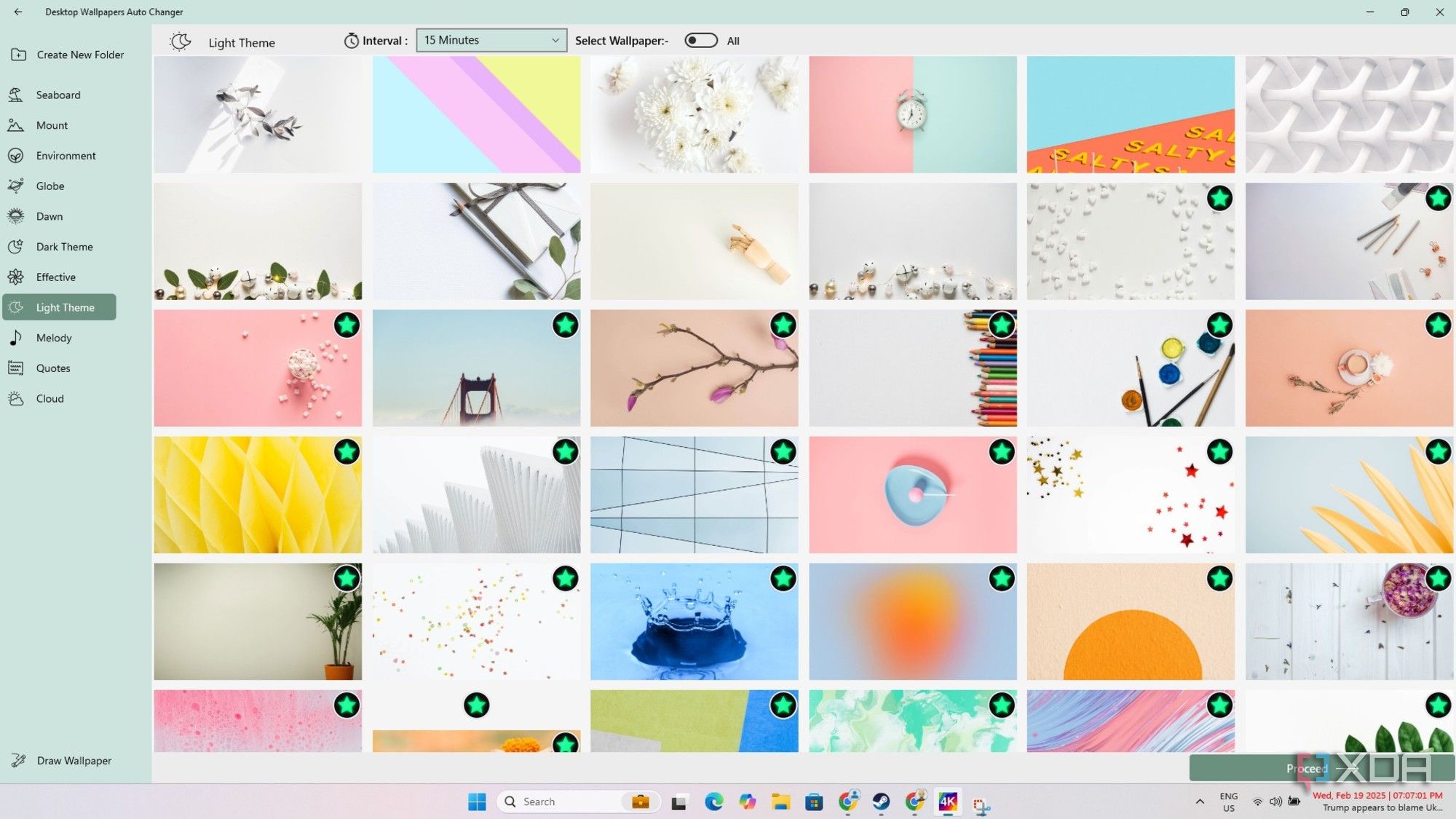Select the wooden hand mannequin wallpaper
Image resolution: width=1456 pixels, height=819 pixels.
coord(694,241)
